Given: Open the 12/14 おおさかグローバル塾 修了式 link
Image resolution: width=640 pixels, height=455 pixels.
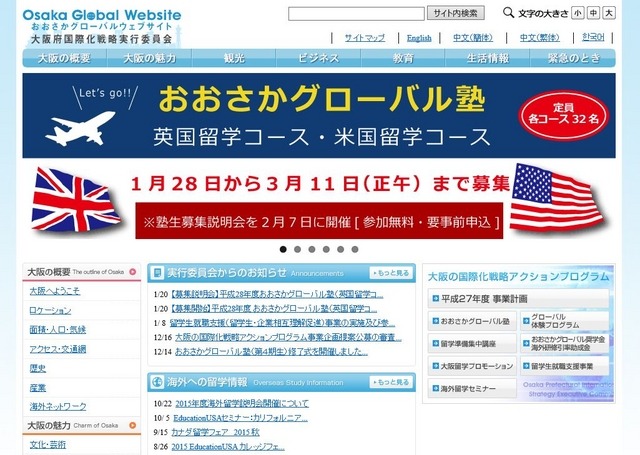Looking at the screenshot, I should pyautogui.click(x=271, y=351).
